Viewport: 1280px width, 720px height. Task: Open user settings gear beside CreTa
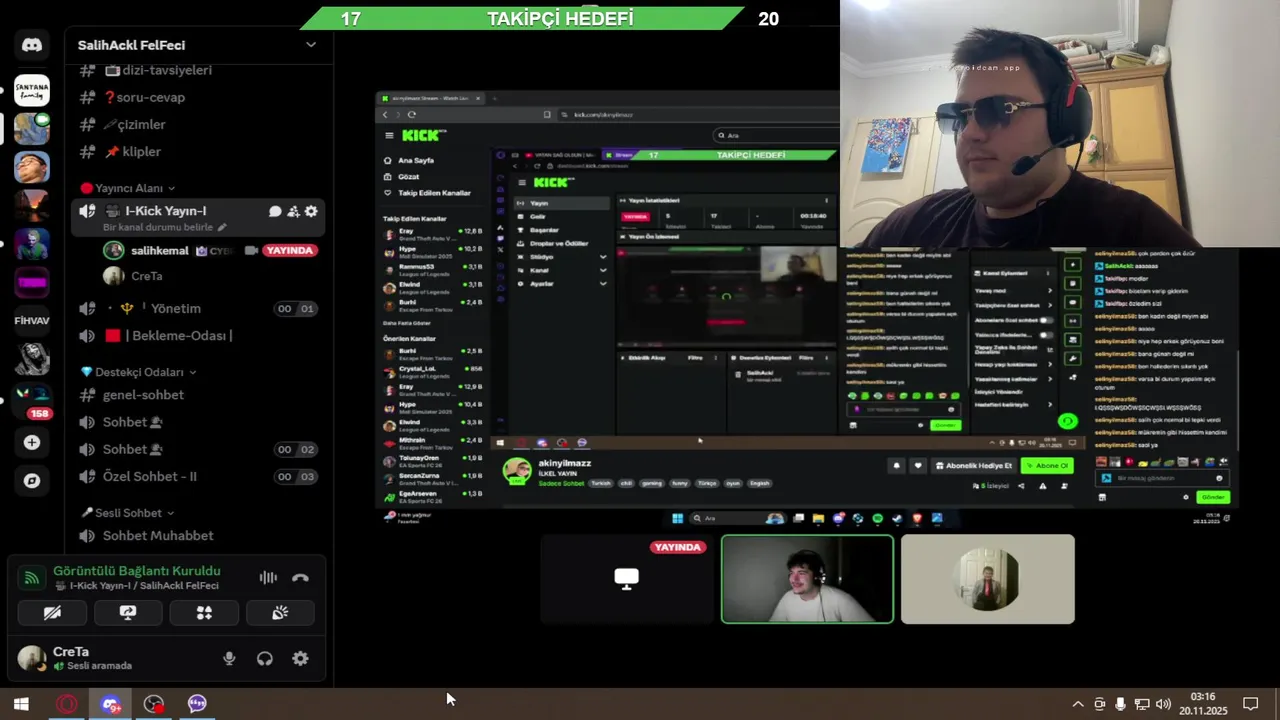[300, 658]
